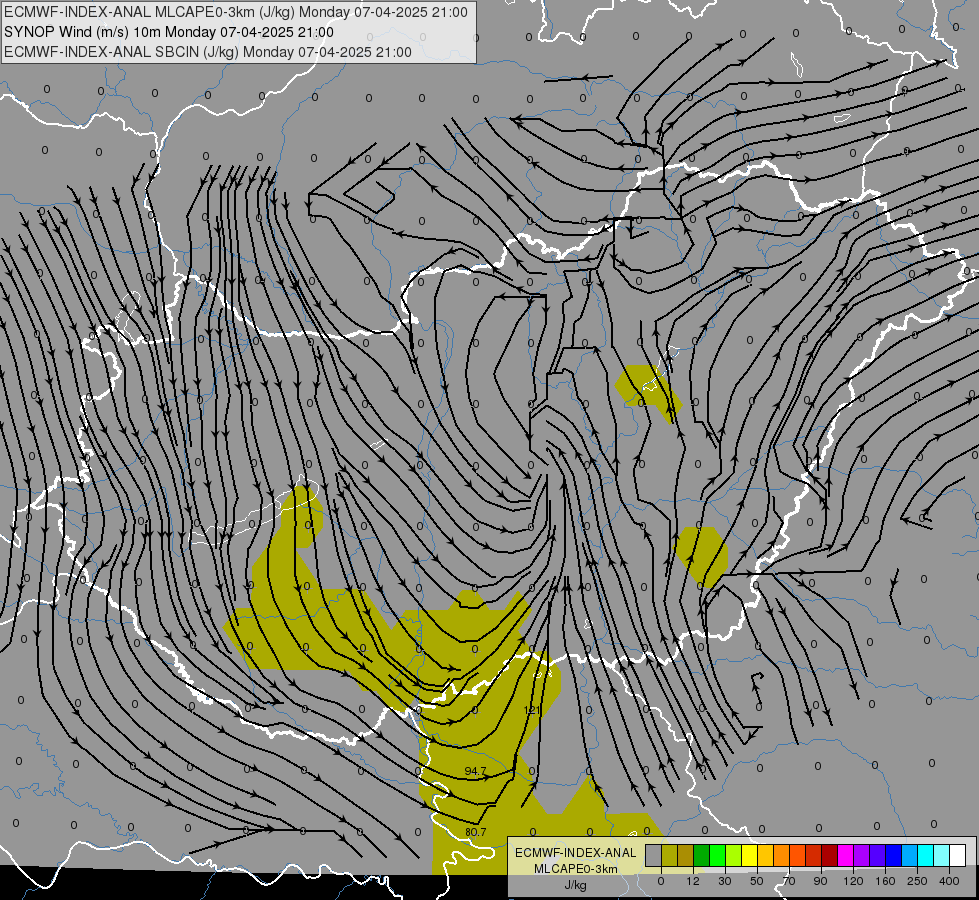Click the gray legend swatch below zero
The height and width of the screenshot is (900, 979).
(654, 855)
